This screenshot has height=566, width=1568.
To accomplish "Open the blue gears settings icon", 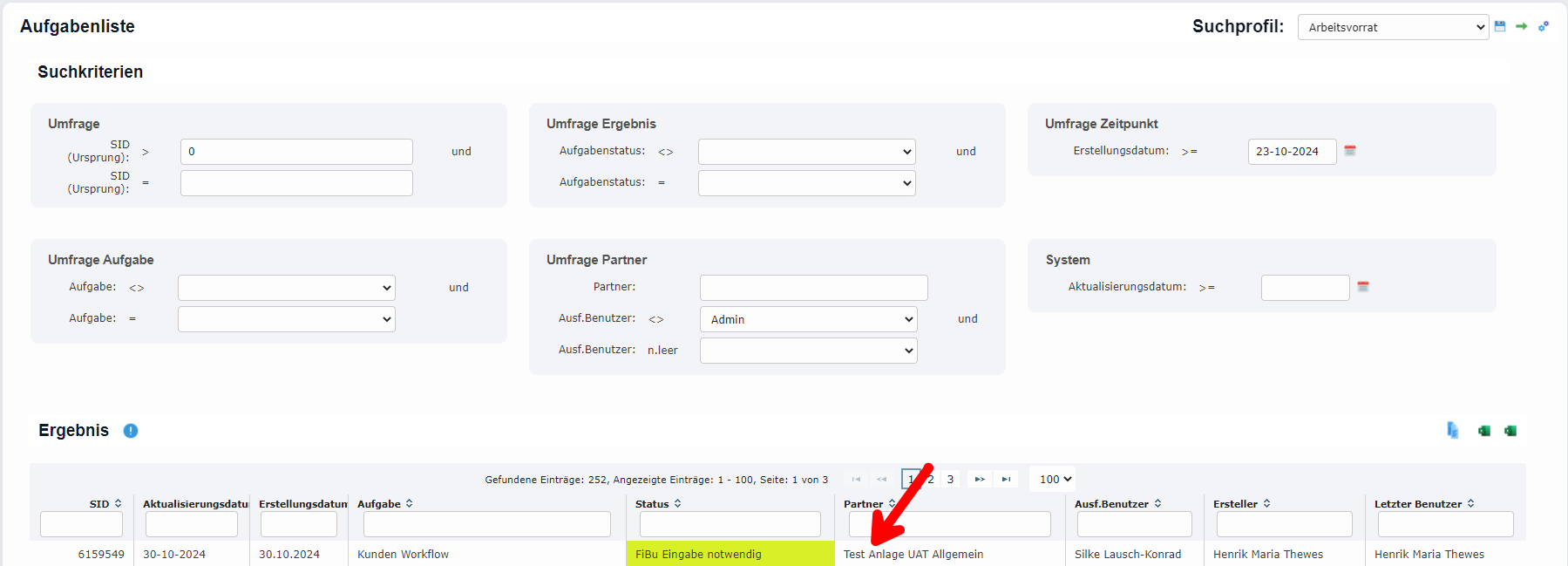I will point(1544,26).
